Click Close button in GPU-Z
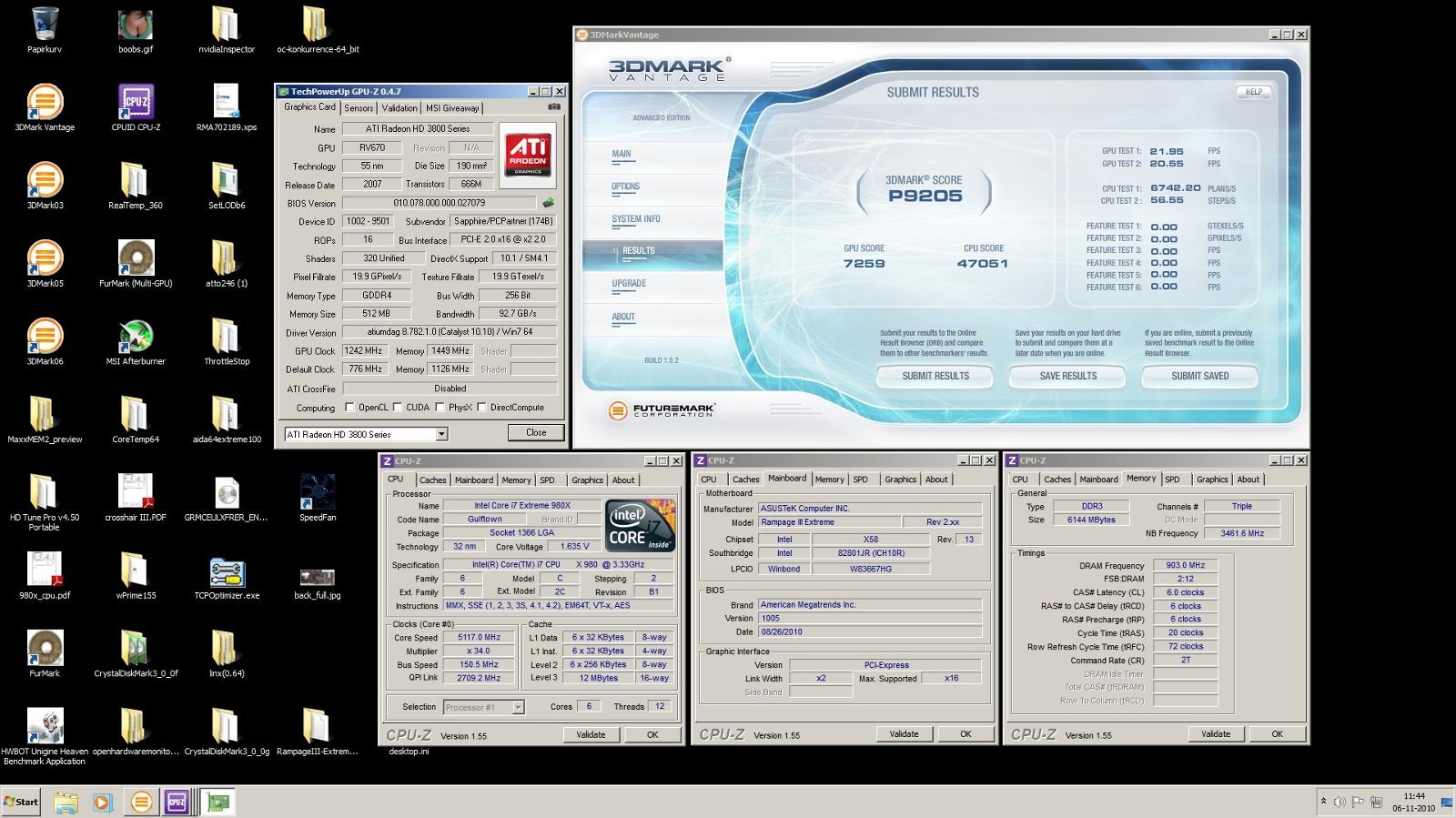The height and width of the screenshot is (818, 1456). coord(536,433)
